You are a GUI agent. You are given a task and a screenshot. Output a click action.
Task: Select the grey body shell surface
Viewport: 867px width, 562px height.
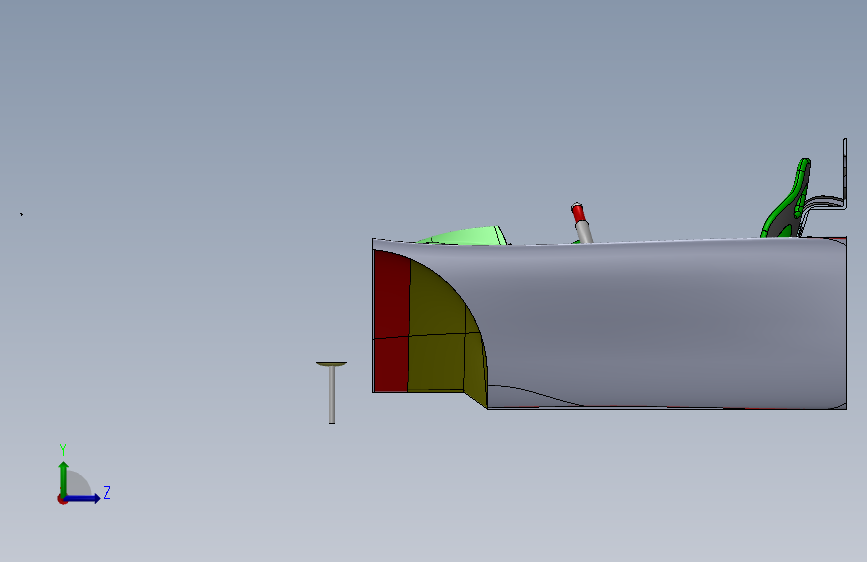pos(664,324)
